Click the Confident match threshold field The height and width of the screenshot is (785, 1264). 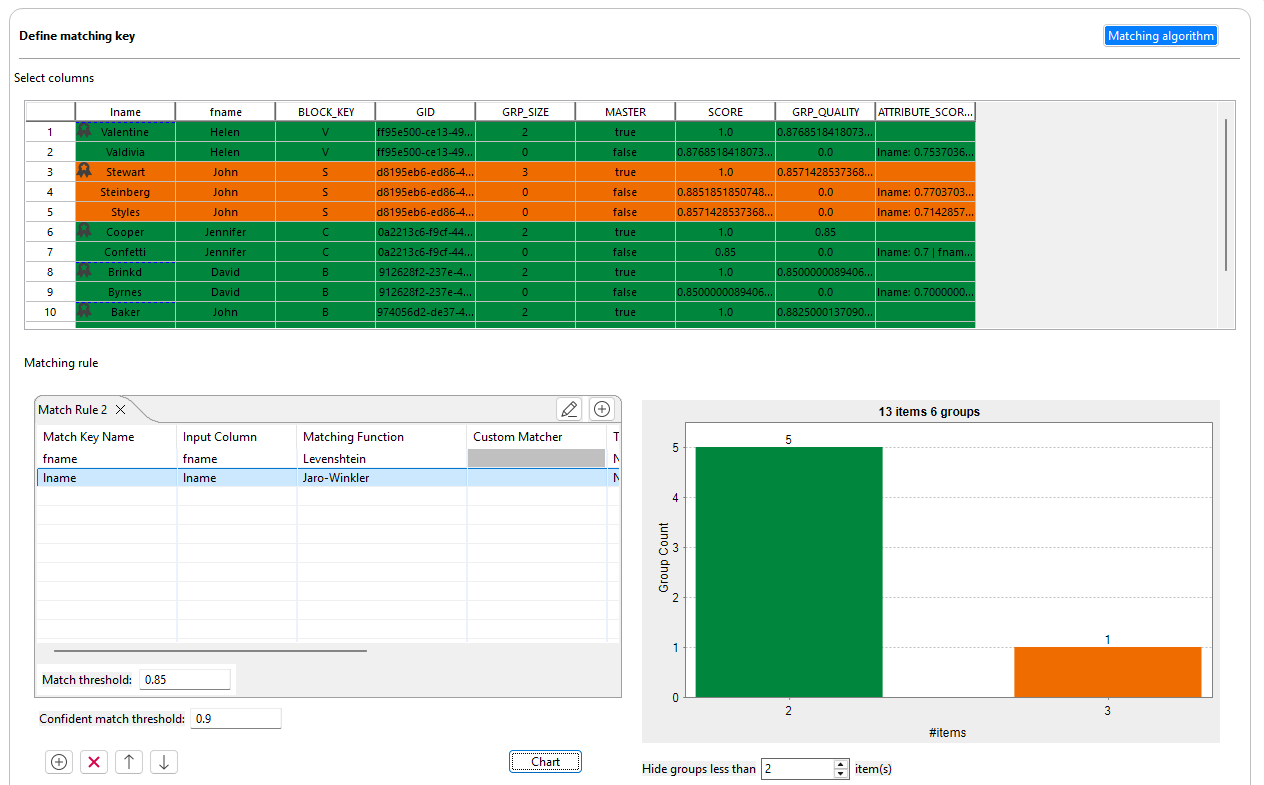tap(236, 719)
